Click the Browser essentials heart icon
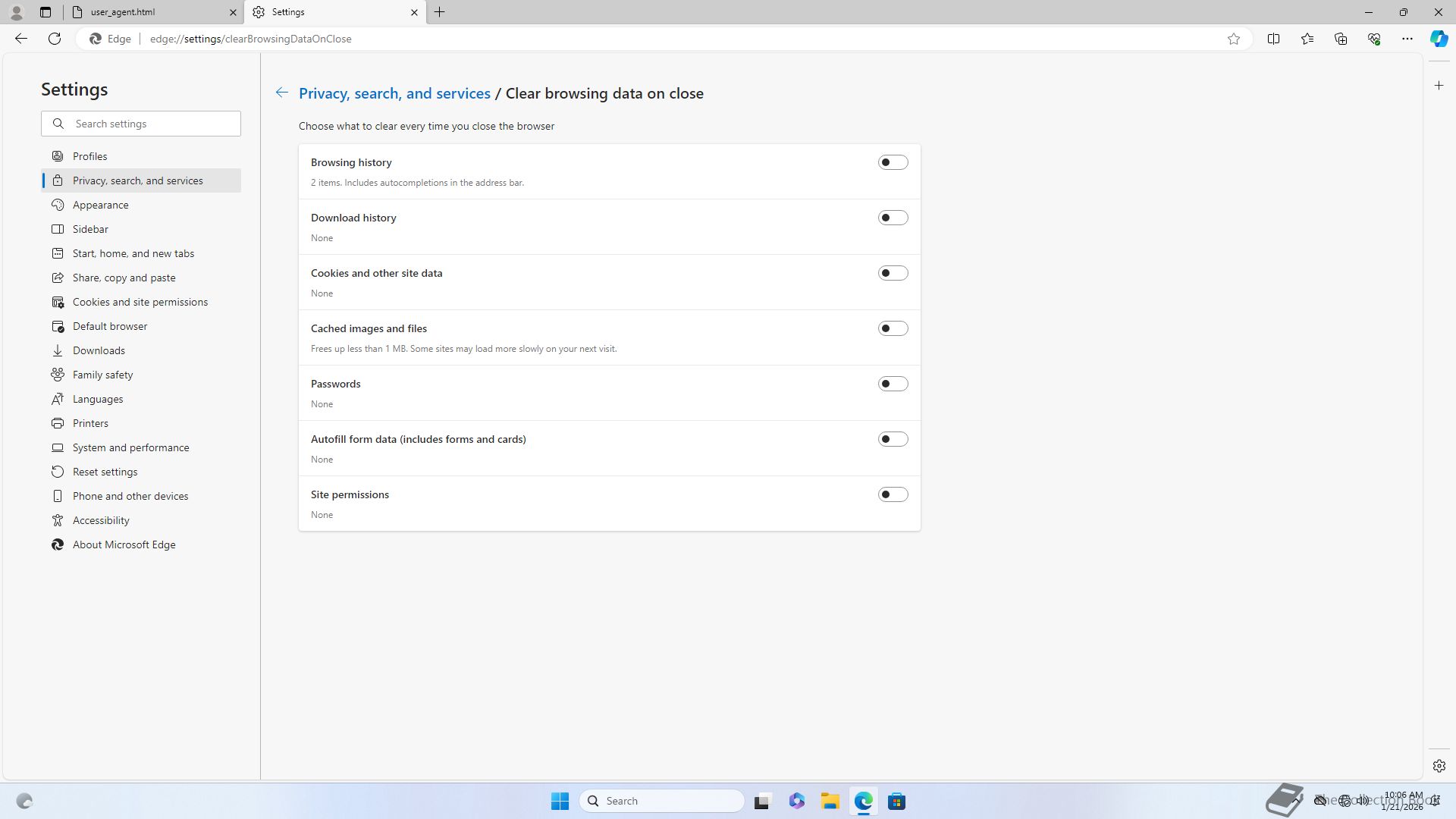The image size is (1456, 819). pyautogui.click(x=1373, y=39)
